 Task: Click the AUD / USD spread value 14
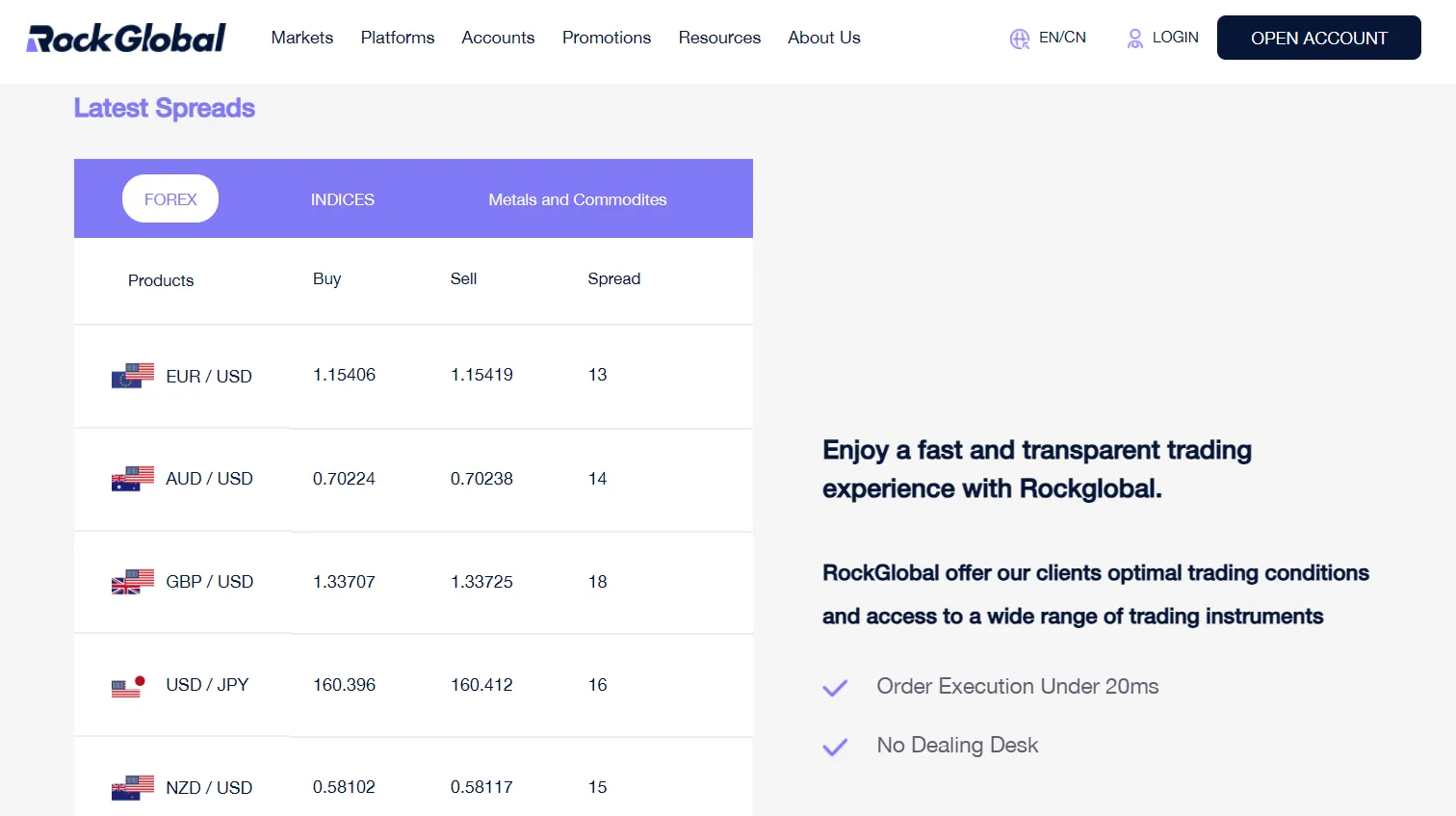coord(598,479)
